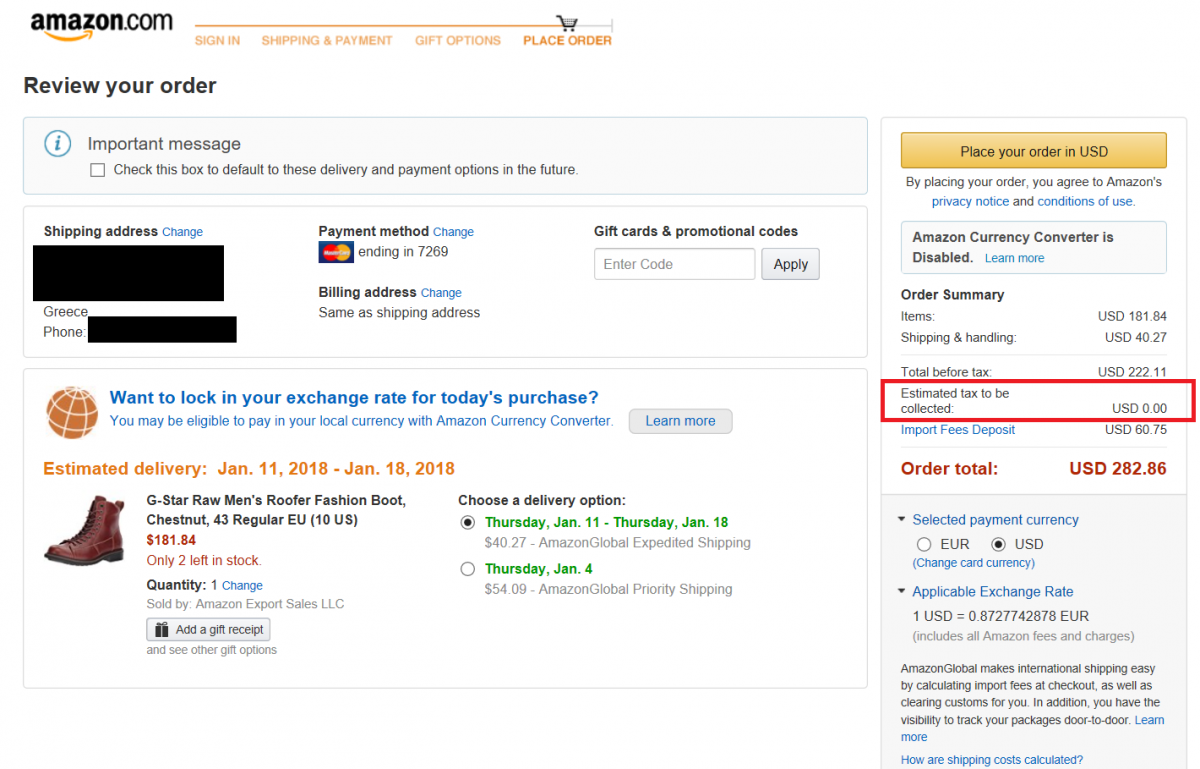Click the G-Star Raw Men's Roofer product title

(276, 510)
